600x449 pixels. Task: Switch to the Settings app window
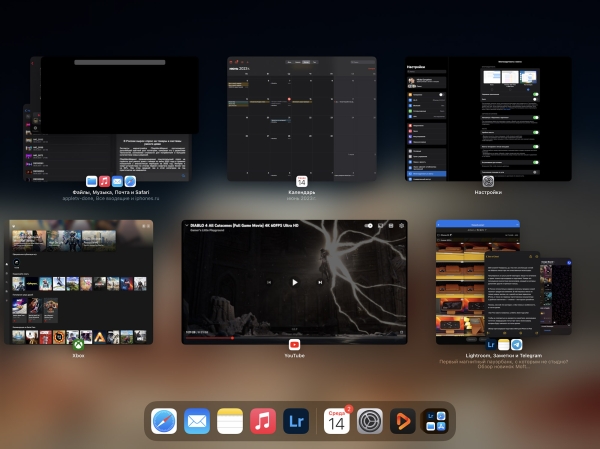(x=487, y=118)
